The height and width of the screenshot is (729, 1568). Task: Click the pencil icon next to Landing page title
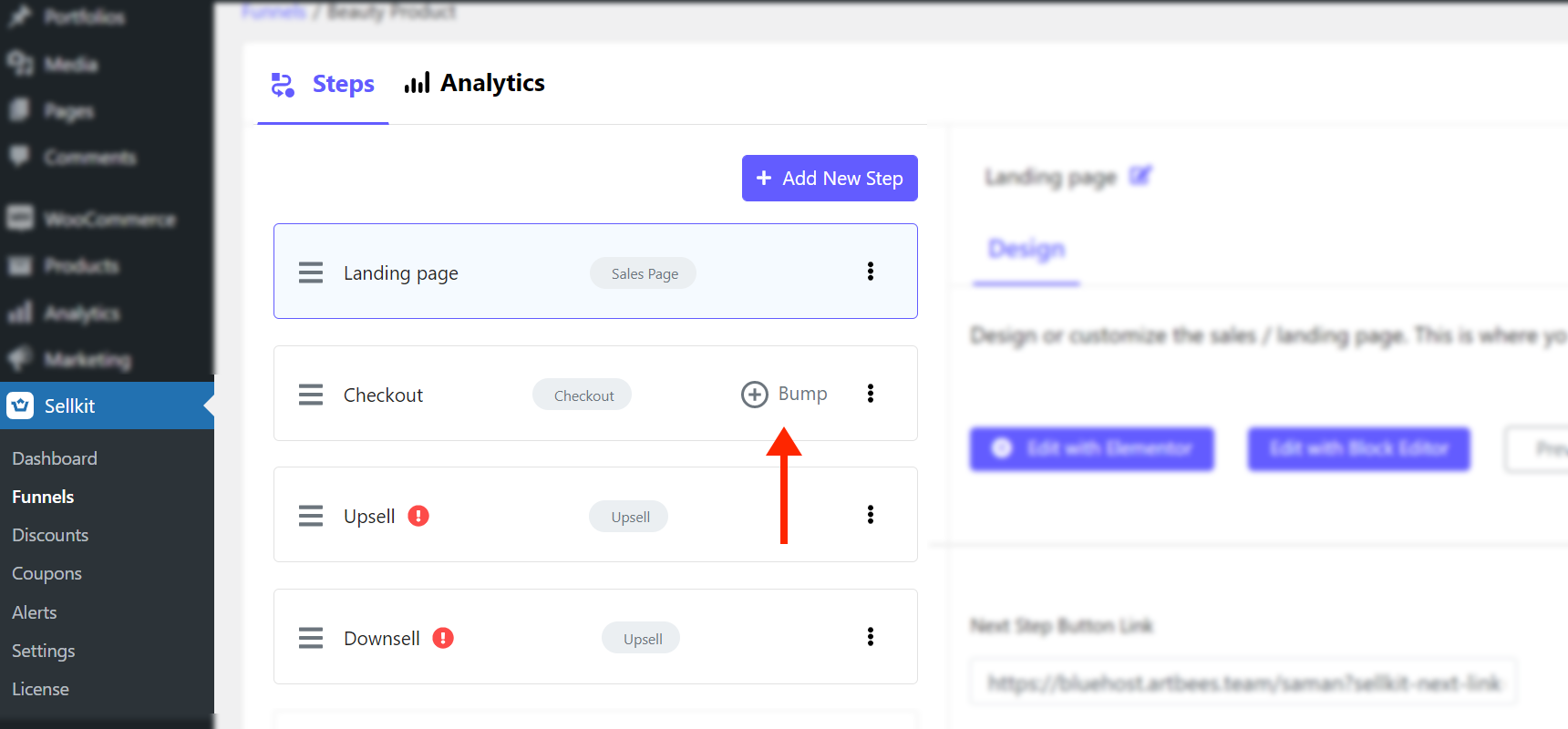[1140, 175]
